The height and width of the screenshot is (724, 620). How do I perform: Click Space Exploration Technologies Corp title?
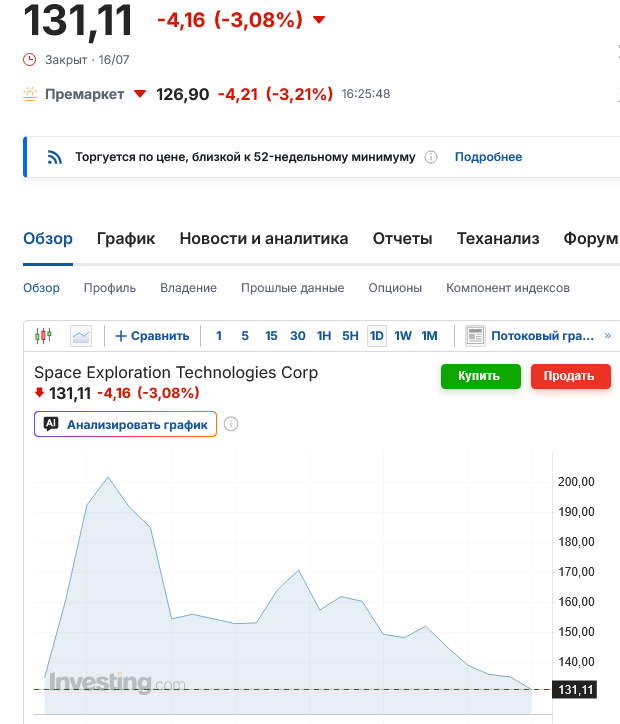176,372
